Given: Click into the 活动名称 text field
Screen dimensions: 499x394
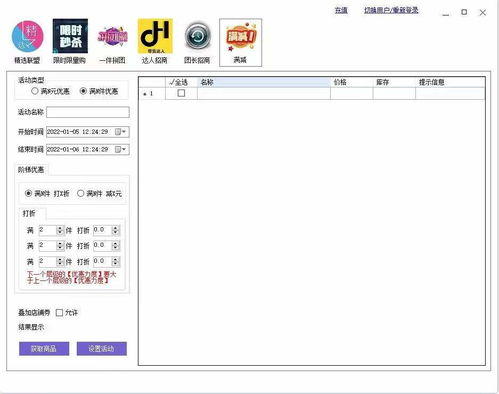Looking at the screenshot, I should click(88, 112).
